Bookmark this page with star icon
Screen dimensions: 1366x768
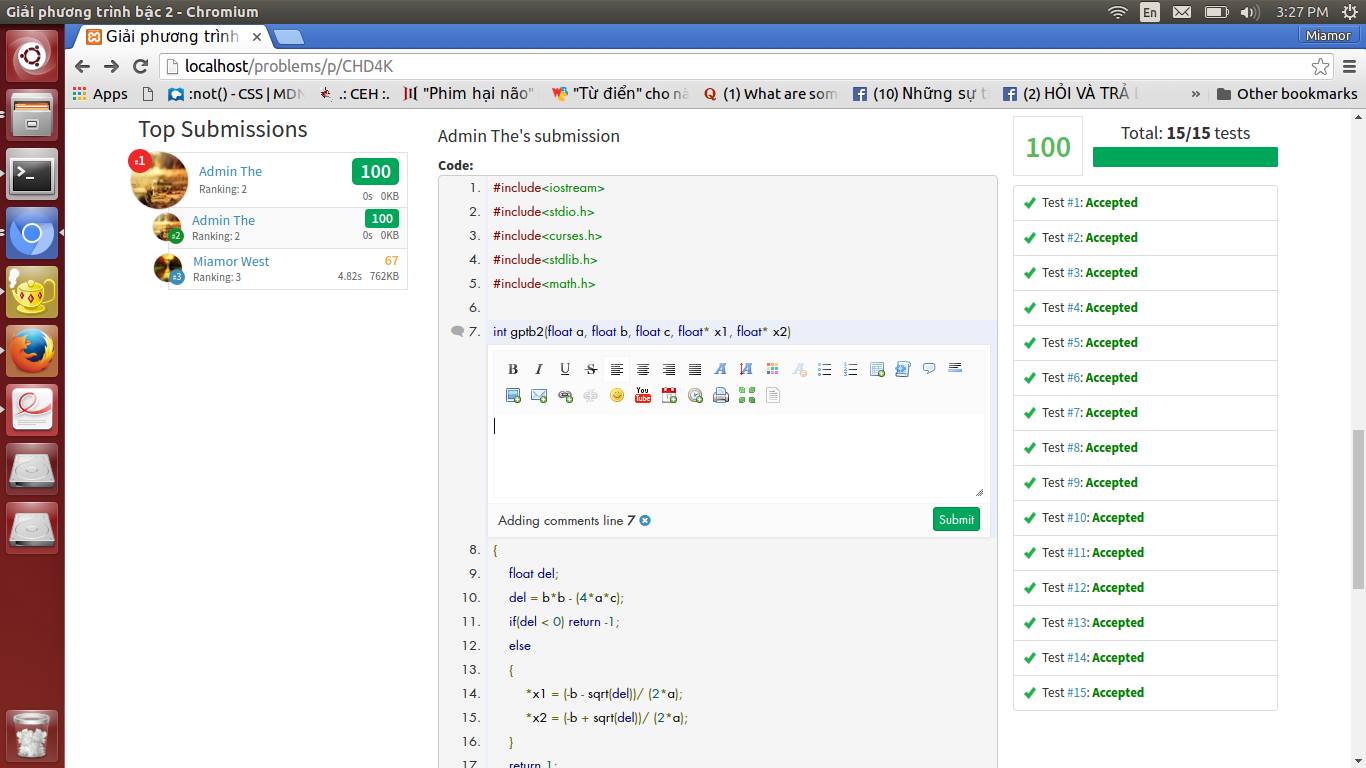[x=1321, y=67]
